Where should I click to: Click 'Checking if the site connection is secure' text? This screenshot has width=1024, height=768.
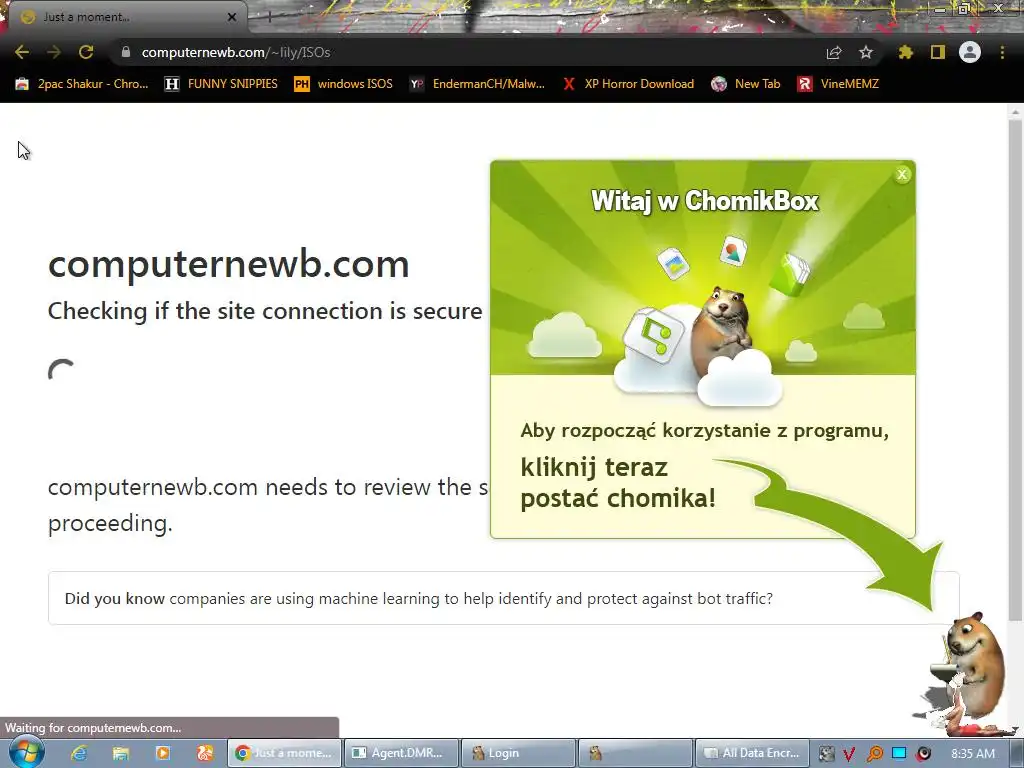(265, 311)
